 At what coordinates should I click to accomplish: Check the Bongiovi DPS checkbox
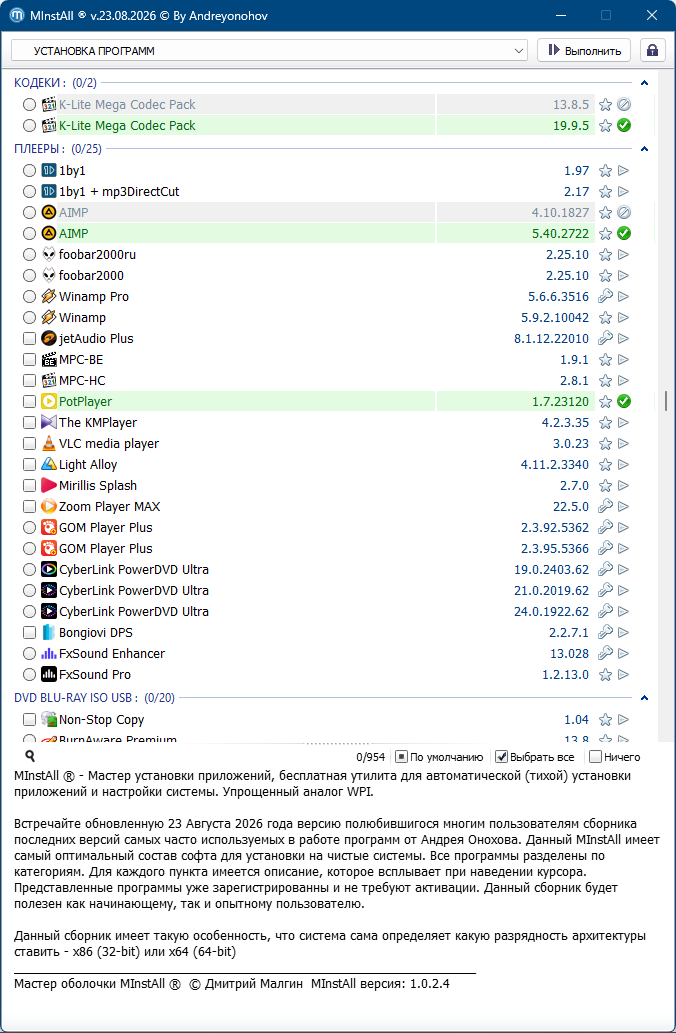(x=29, y=632)
